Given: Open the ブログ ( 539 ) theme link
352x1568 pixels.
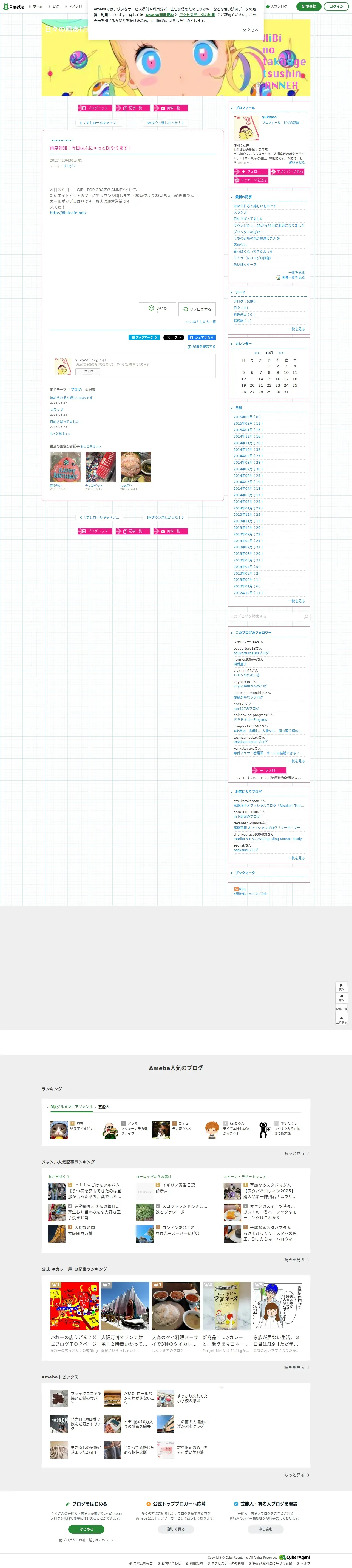Looking at the screenshot, I should (244, 301).
